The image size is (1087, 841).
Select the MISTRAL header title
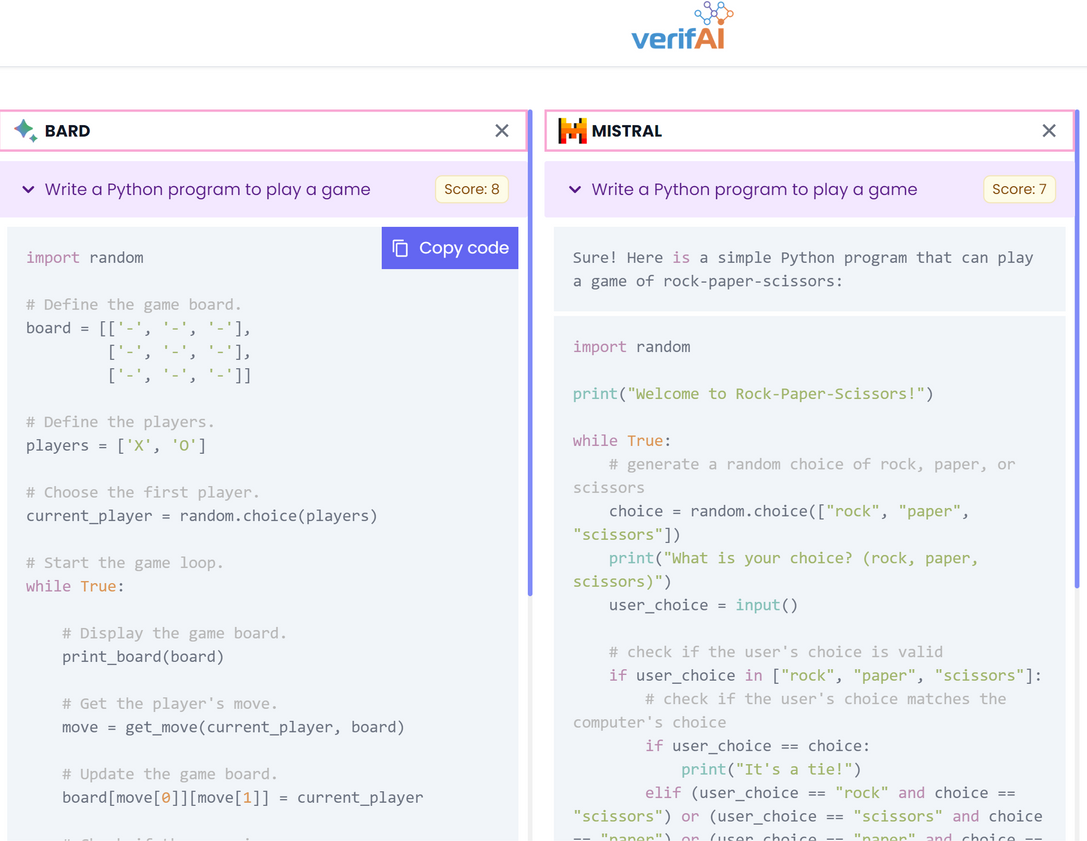[626, 131]
